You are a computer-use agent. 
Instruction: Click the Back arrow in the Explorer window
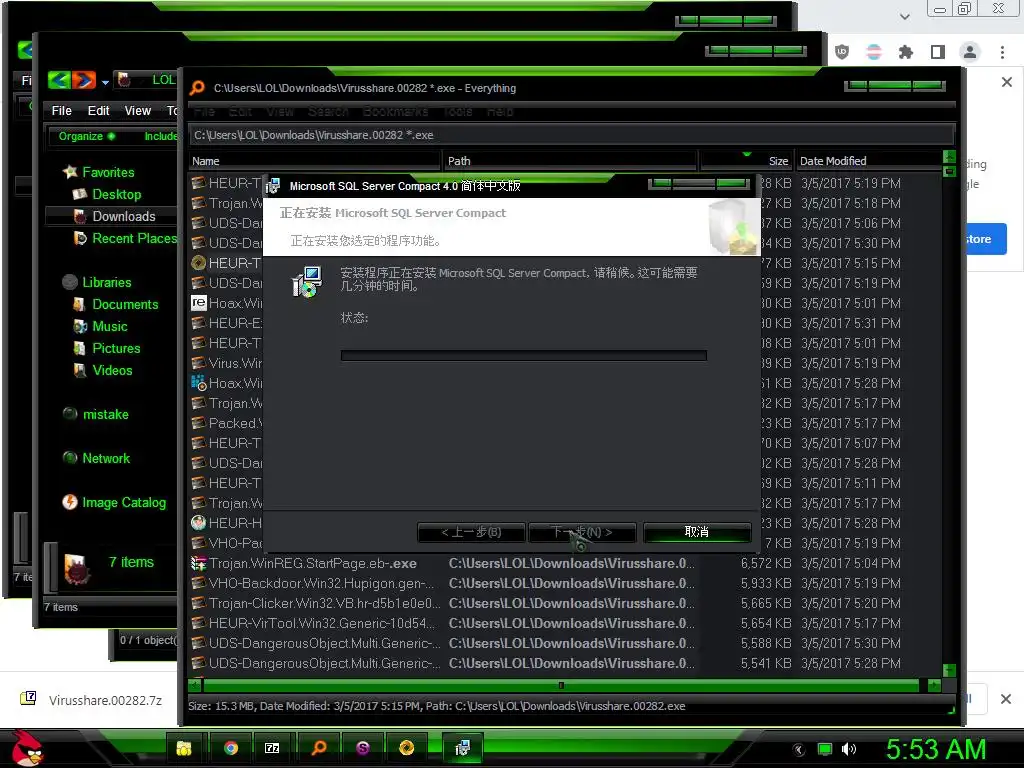pyautogui.click(x=59, y=80)
